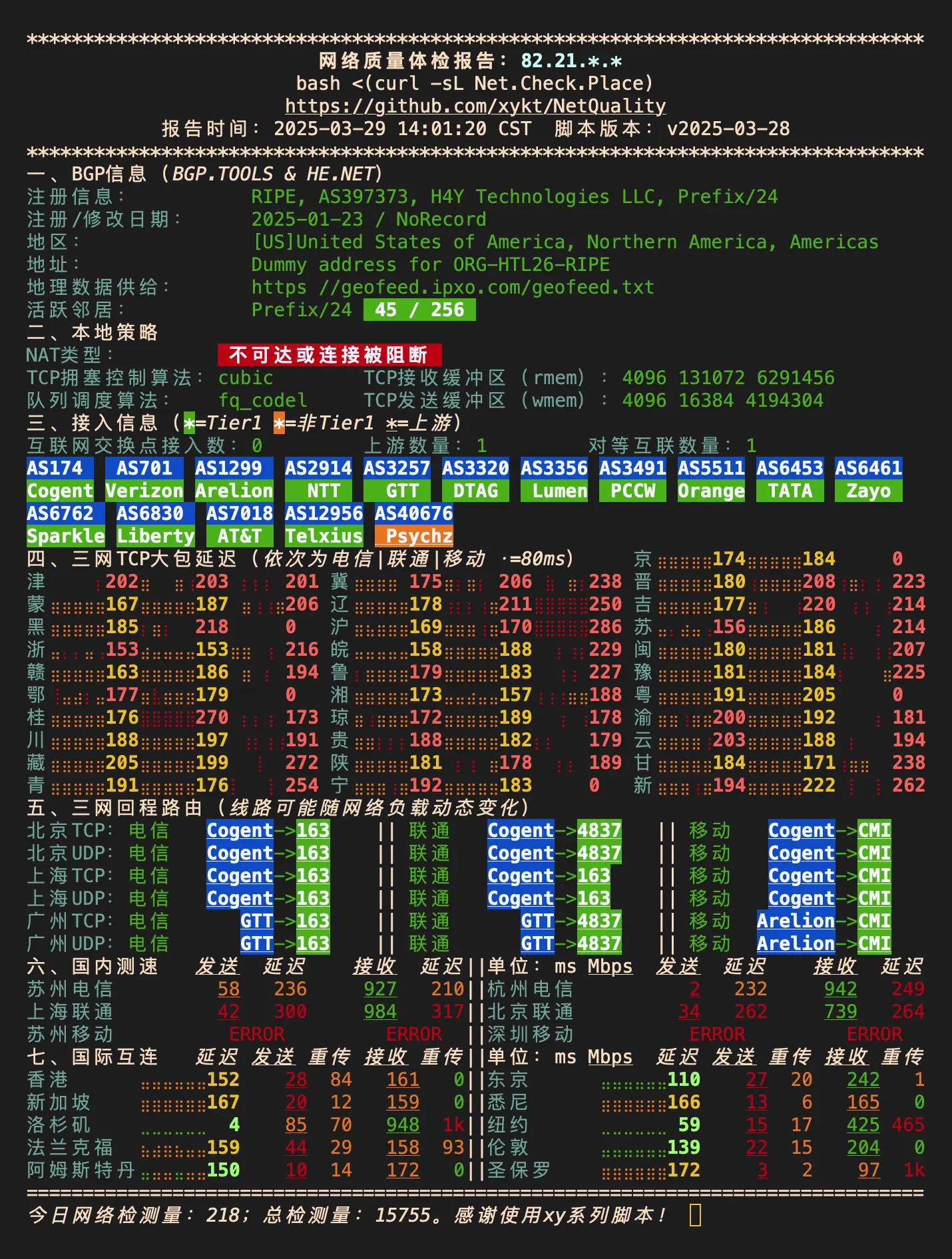Screen dimensions: 952x1259
Task: Click the AS12956 badge
Action: (324, 513)
